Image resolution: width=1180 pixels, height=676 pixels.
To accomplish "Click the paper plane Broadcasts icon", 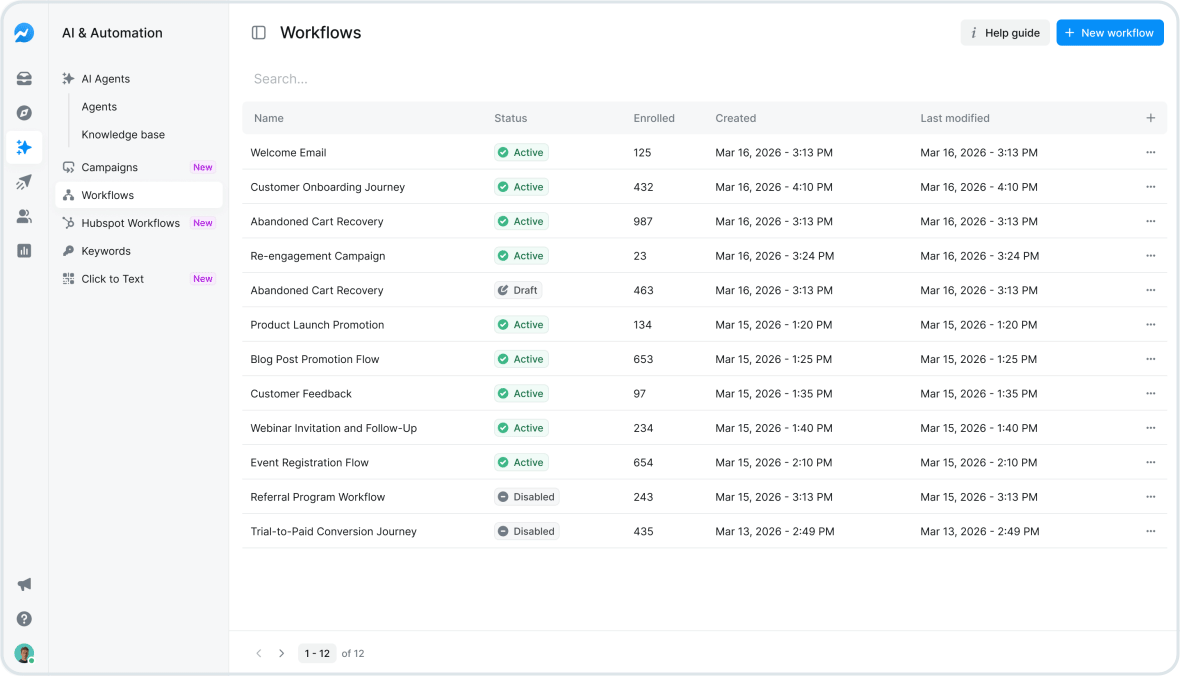I will 24,182.
